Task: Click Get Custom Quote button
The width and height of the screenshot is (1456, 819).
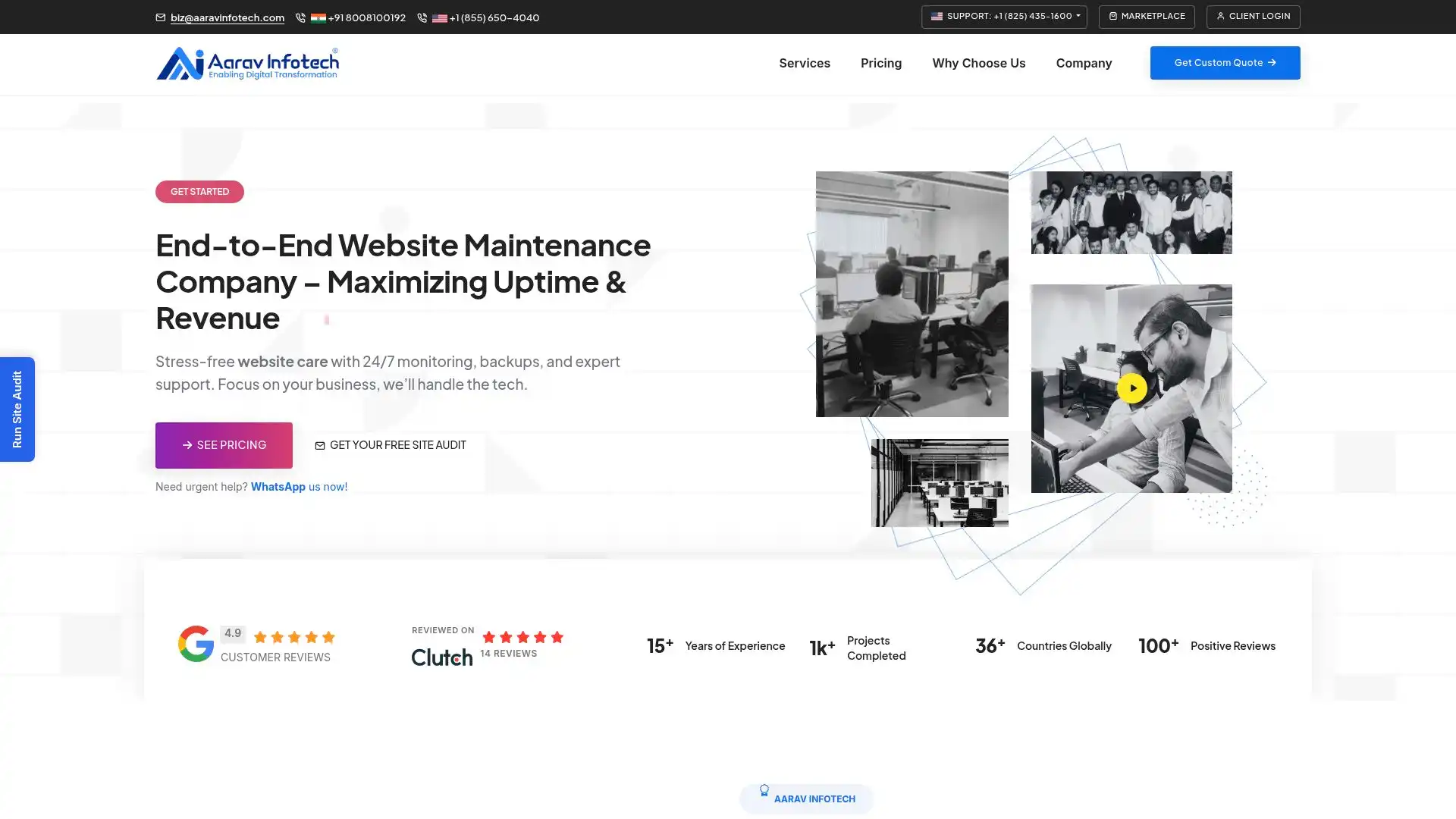Action: pyautogui.click(x=1224, y=63)
